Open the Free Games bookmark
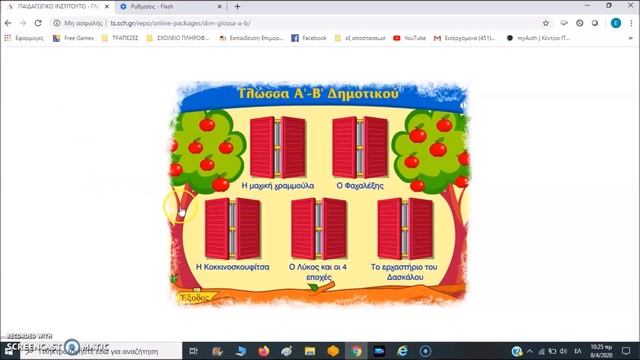Screen dimensions: 640x360 pos(73,38)
